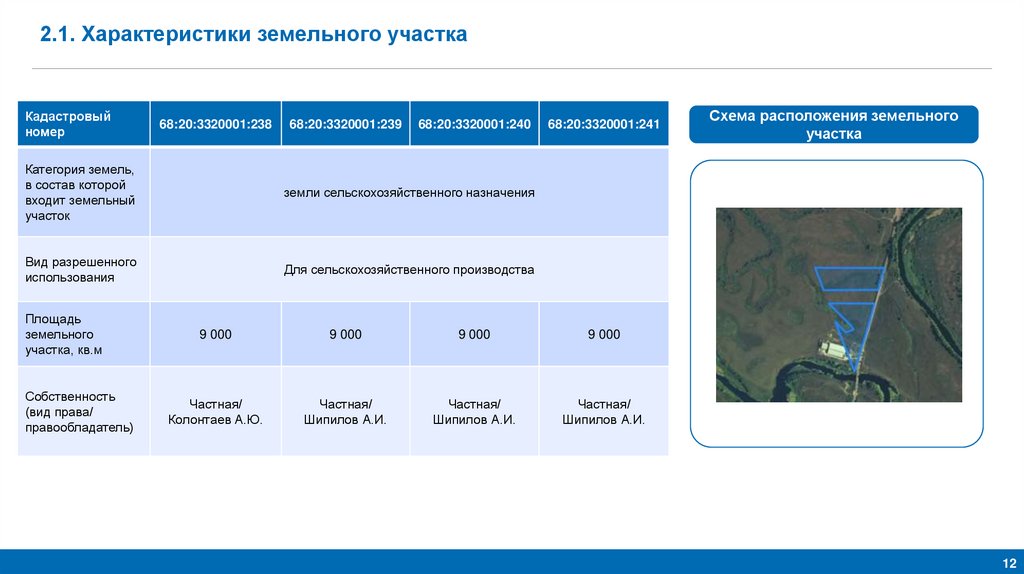The height and width of the screenshot is (574, 1024).
Task: Click the 9 000 area under :241
Action: coord(604,334)
